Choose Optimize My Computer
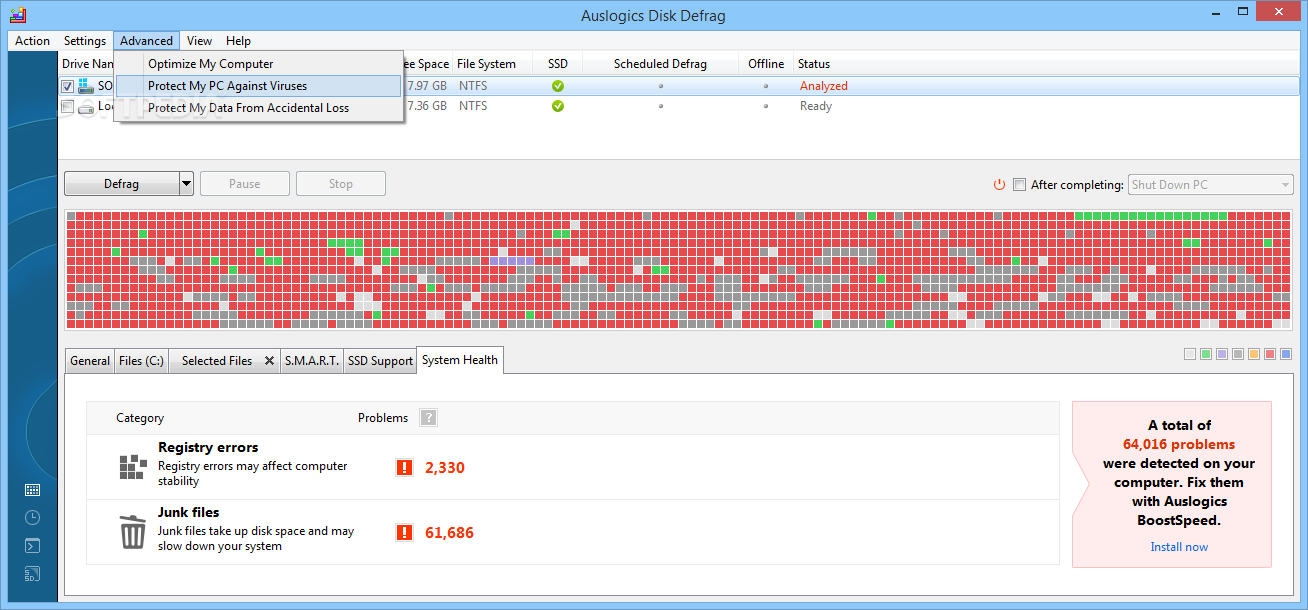This screenshot has height=610, width=1308. [259, 64]
